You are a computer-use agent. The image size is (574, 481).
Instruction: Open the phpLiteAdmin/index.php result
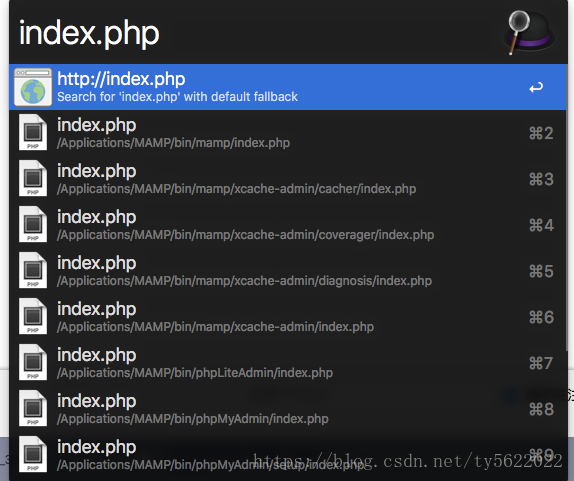tap(288, 363)
